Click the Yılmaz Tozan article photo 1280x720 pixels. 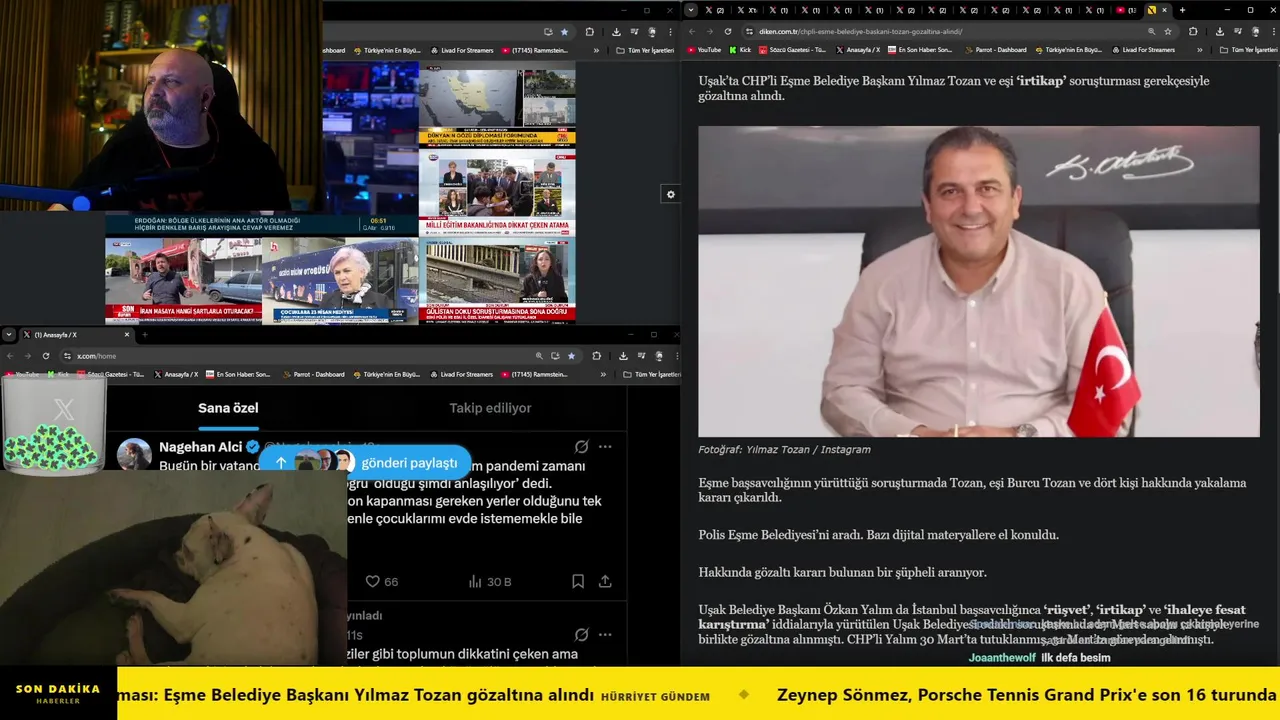(979, 281)
